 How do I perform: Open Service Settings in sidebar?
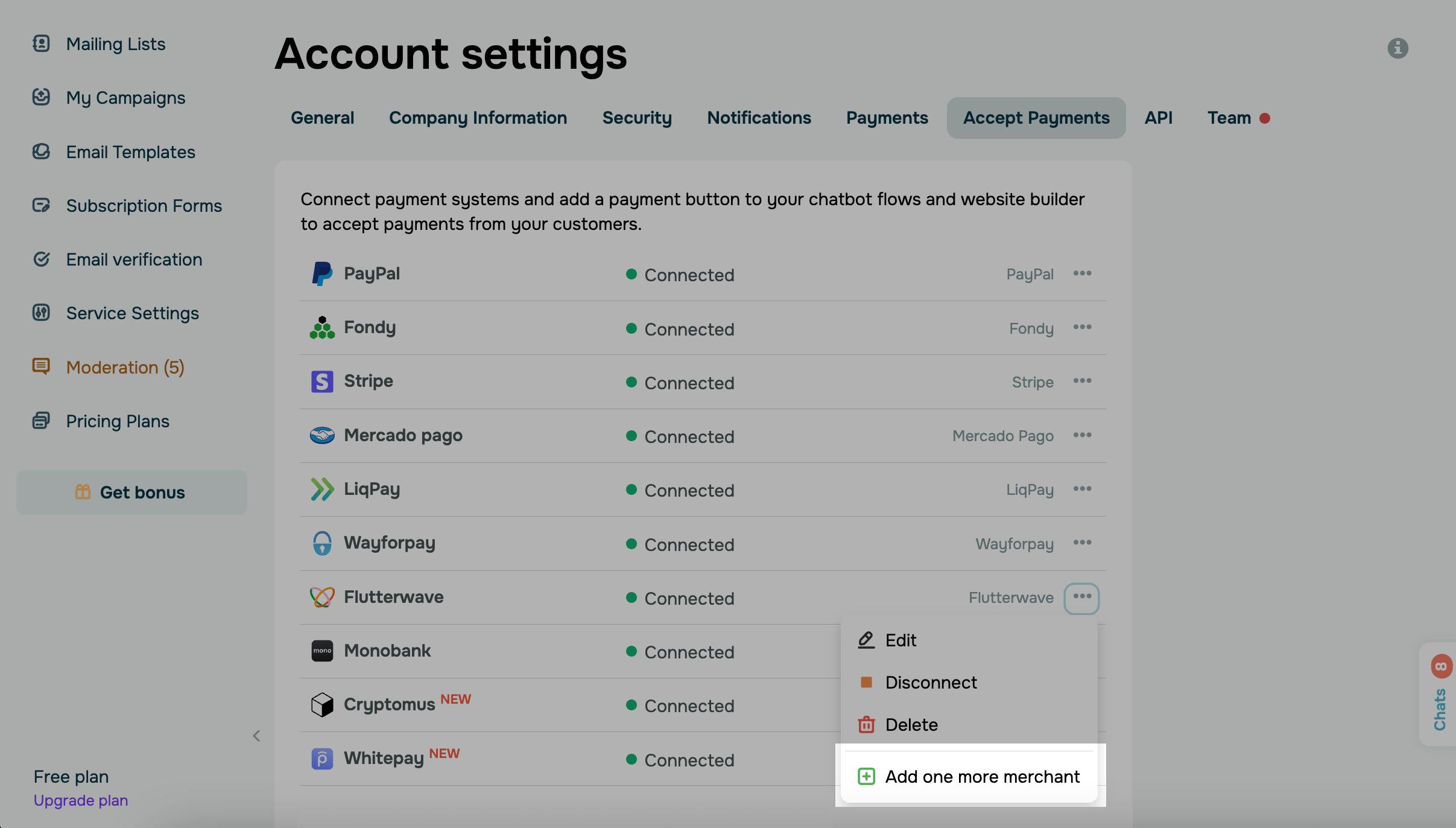[x=132, y=313]
